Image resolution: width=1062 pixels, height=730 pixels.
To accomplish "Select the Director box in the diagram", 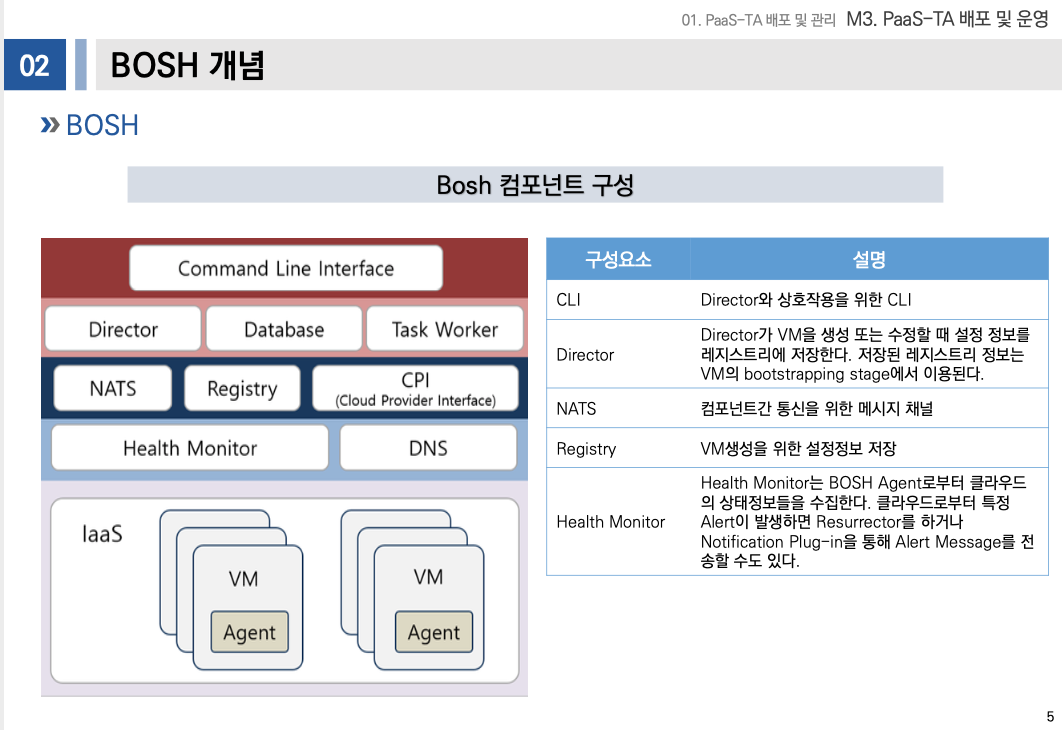I will 123,329.
